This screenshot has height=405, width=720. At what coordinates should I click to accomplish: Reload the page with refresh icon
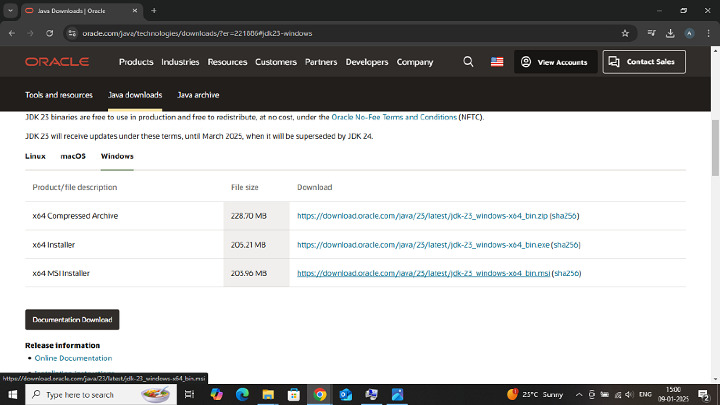[x=50, y=33]
